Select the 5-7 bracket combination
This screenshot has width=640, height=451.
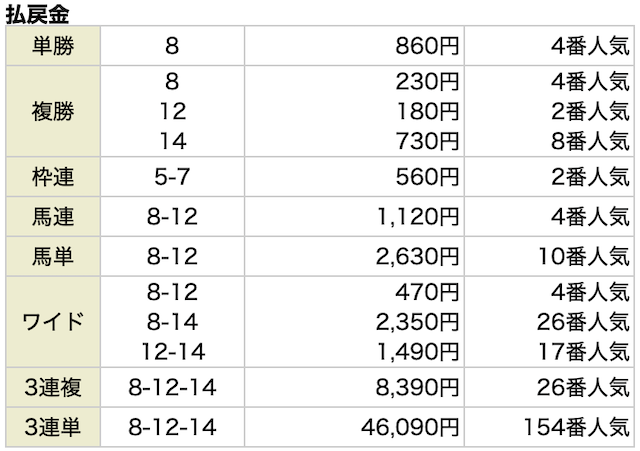[x=174, y=179]
